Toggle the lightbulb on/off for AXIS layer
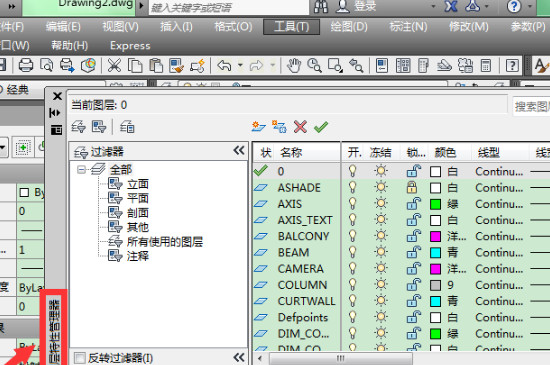The height and width of the screenshot is (365, 550). [353, 204]
